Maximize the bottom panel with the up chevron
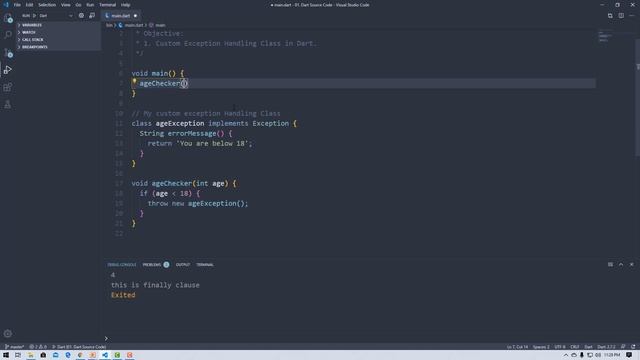 [621, 264]
